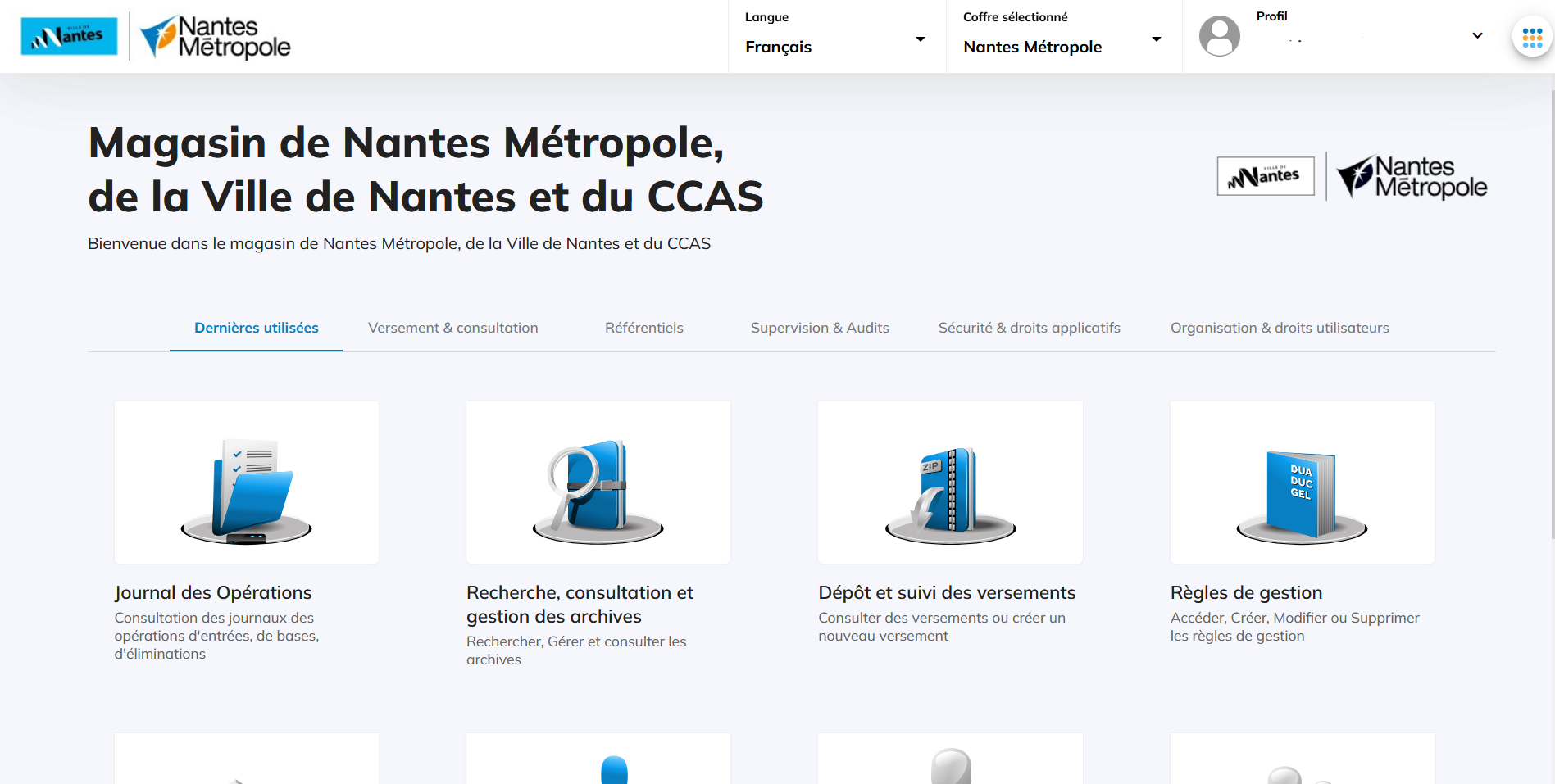Image resolution: width=1555 pixels, height=784 pixels.
Task: Switch to the Référentiels tab
Action: click(x=644, y=328)
